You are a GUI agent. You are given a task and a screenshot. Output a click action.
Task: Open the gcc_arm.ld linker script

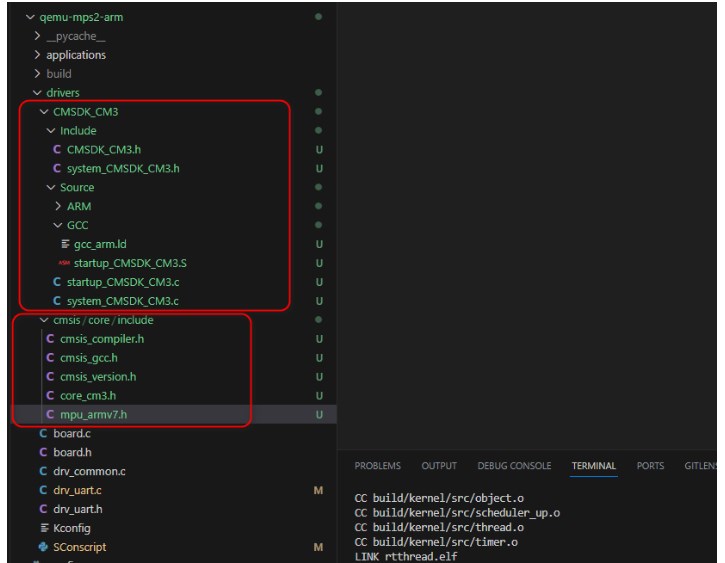pos(100,244)
